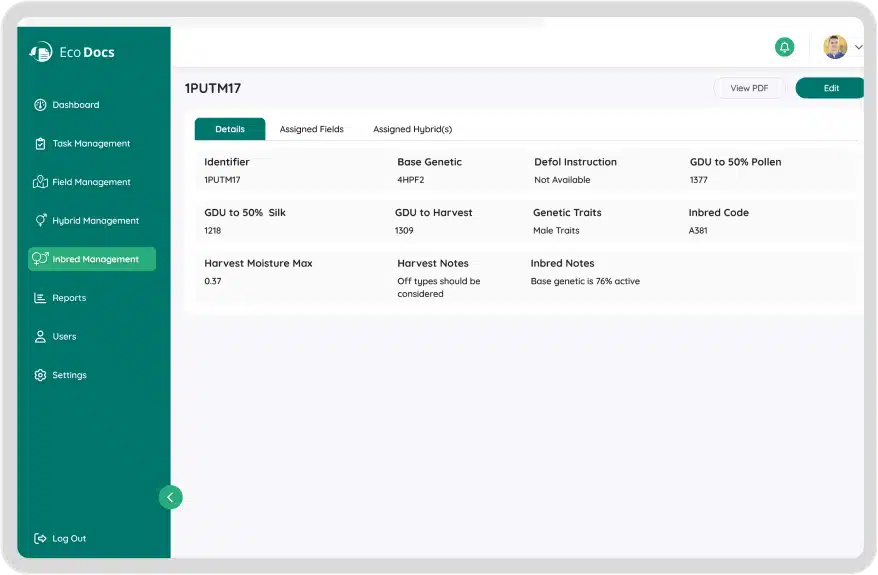The height and width of the screenshot is (575, 878).
Task: Open the Reports menu item
Action: pyautogui.click(x=69, y=298)
